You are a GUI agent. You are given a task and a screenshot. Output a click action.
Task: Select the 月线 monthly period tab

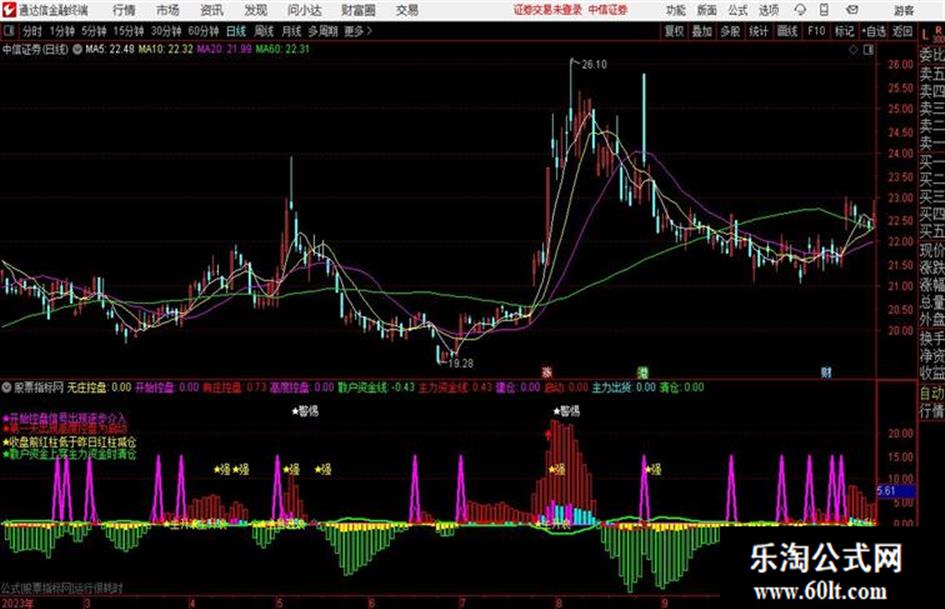[x=291, y=31]
